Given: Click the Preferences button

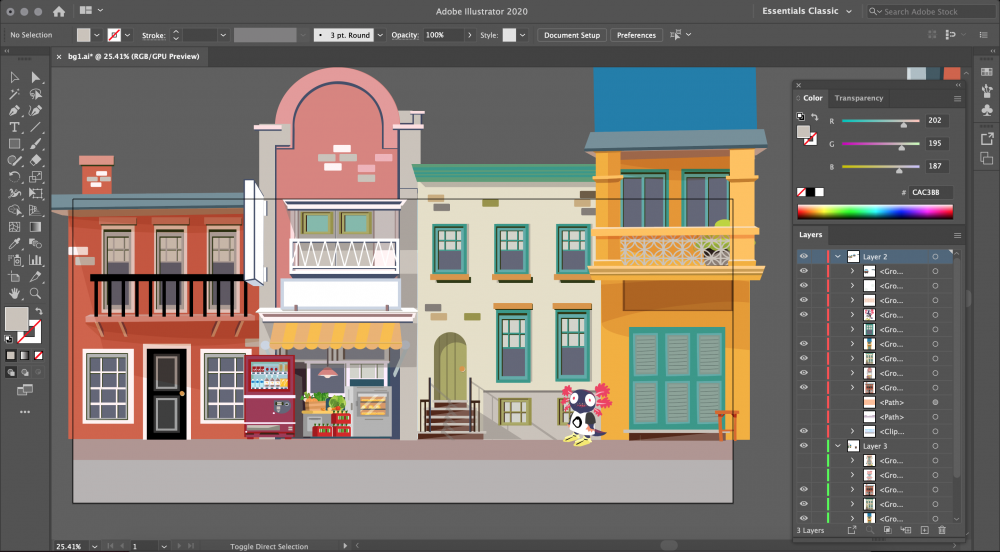Looking at the screenshot, I should [x=636, y=35].
